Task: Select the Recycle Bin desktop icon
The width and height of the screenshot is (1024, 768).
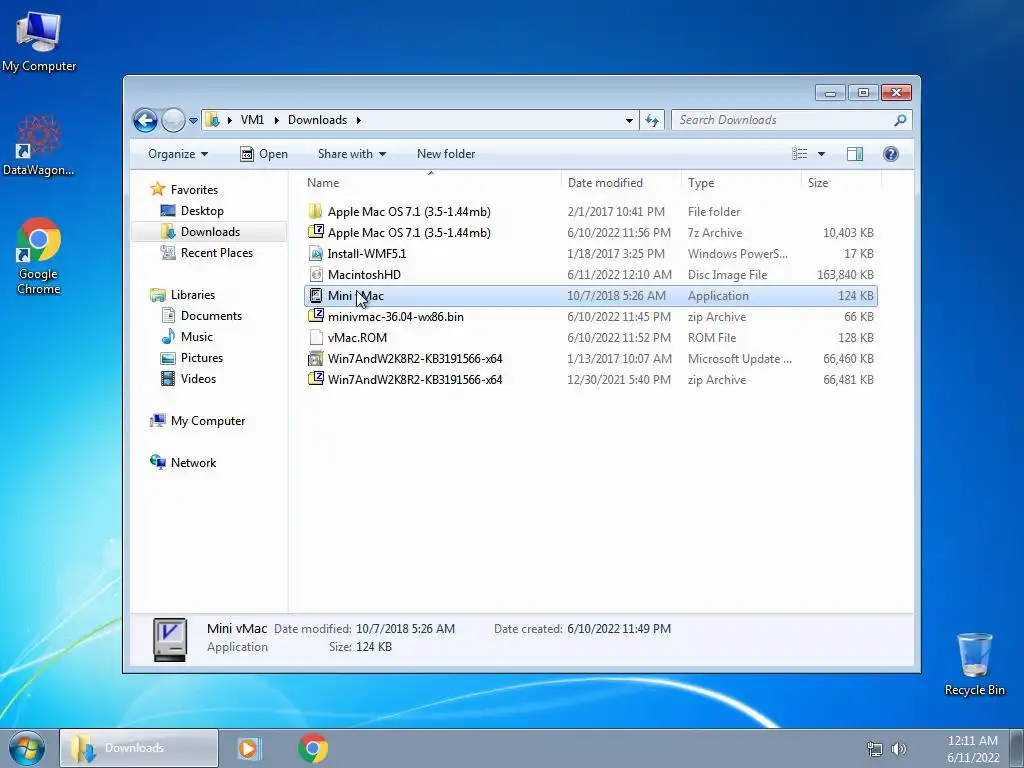Action: (x=974, y=664)
